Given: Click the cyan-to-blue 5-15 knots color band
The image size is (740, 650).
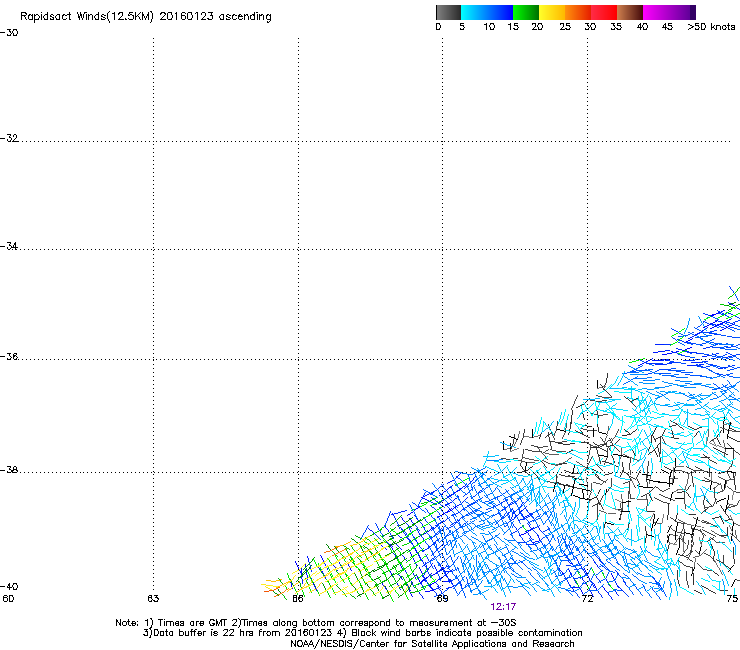Looking at the screenshot, I should pos(487,12).
